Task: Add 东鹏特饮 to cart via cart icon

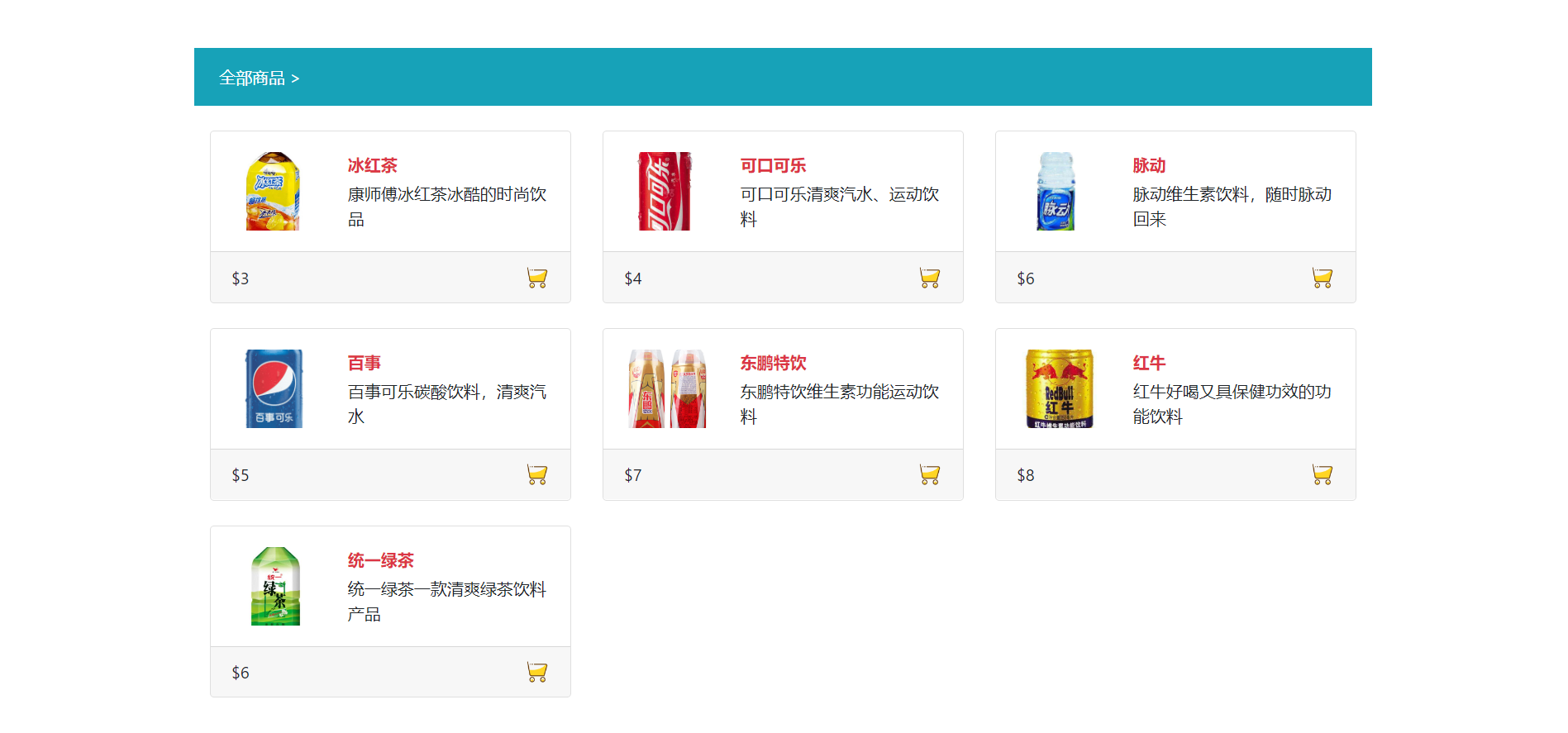Action: (x=930, y=474)
